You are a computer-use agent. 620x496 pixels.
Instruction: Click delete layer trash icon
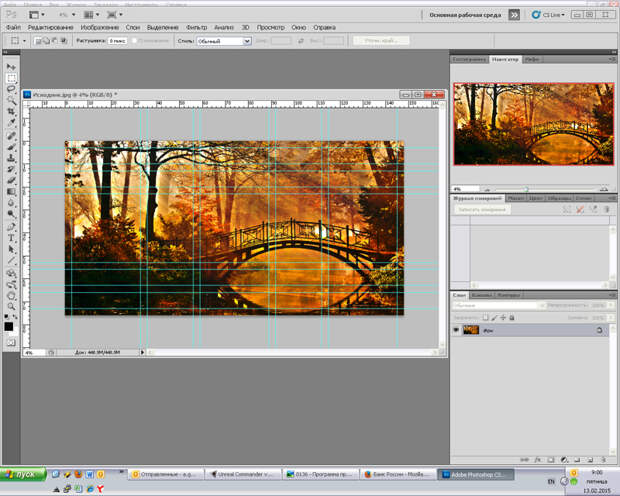[x=603, y=460]
